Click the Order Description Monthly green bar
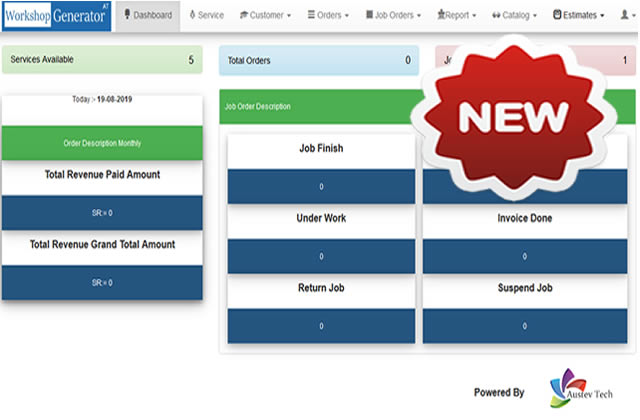This screenshot has width=640, height=420. point(102,142)
